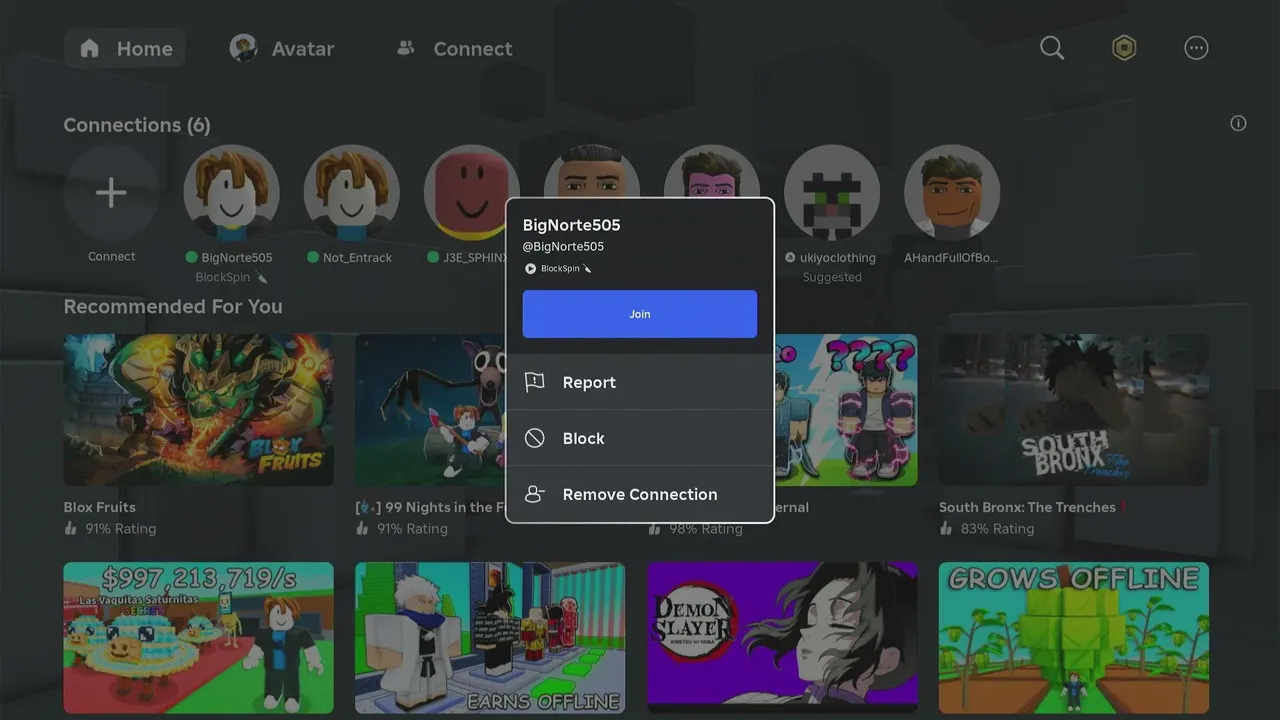Open South Bronx: The Trenches thumbnail
1280x720 pixels.
pyautogui.click(x=1074, y=410)
